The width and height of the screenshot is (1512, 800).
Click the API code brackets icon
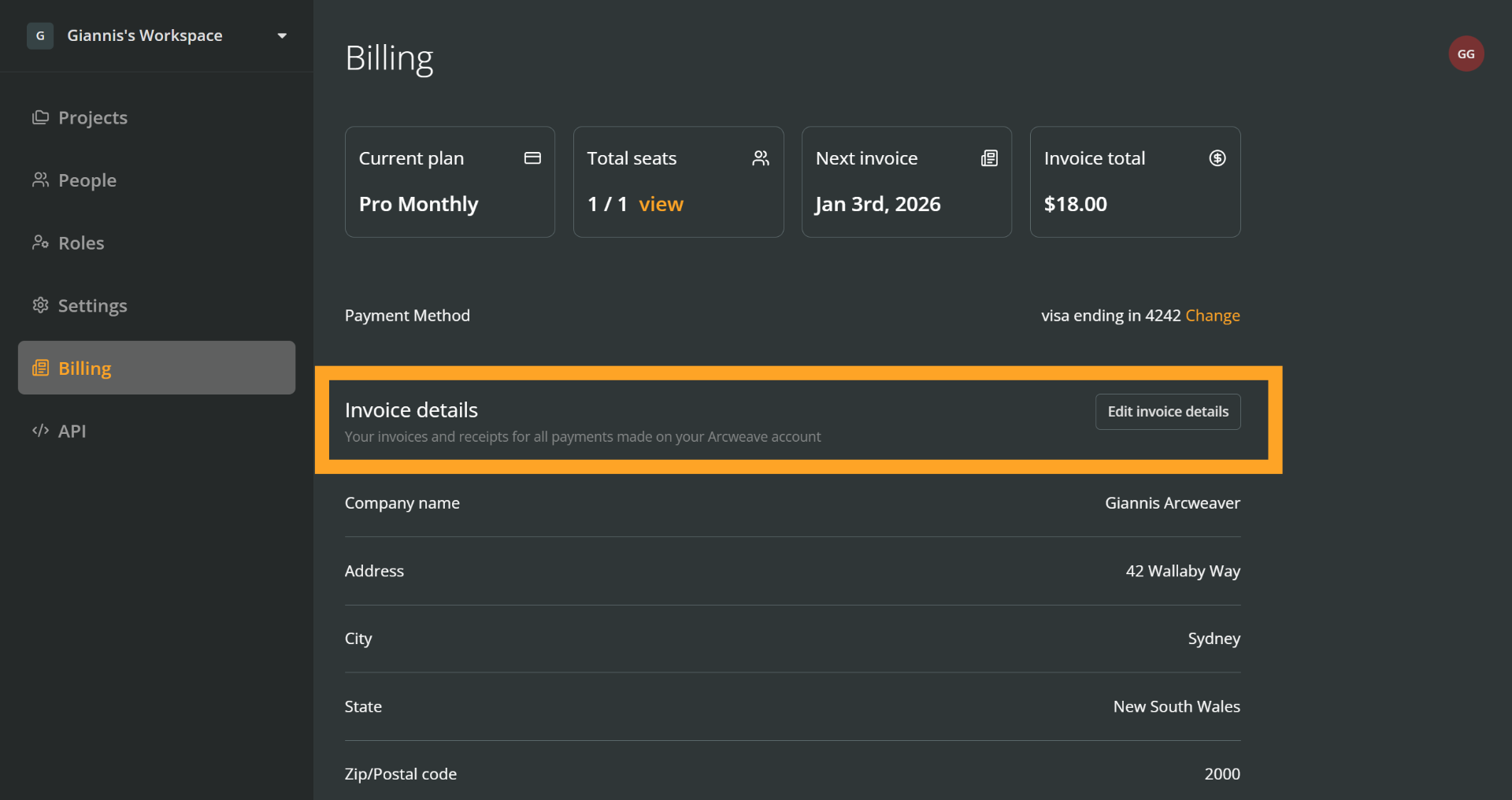pyautogui.click(x=40, y=431)
